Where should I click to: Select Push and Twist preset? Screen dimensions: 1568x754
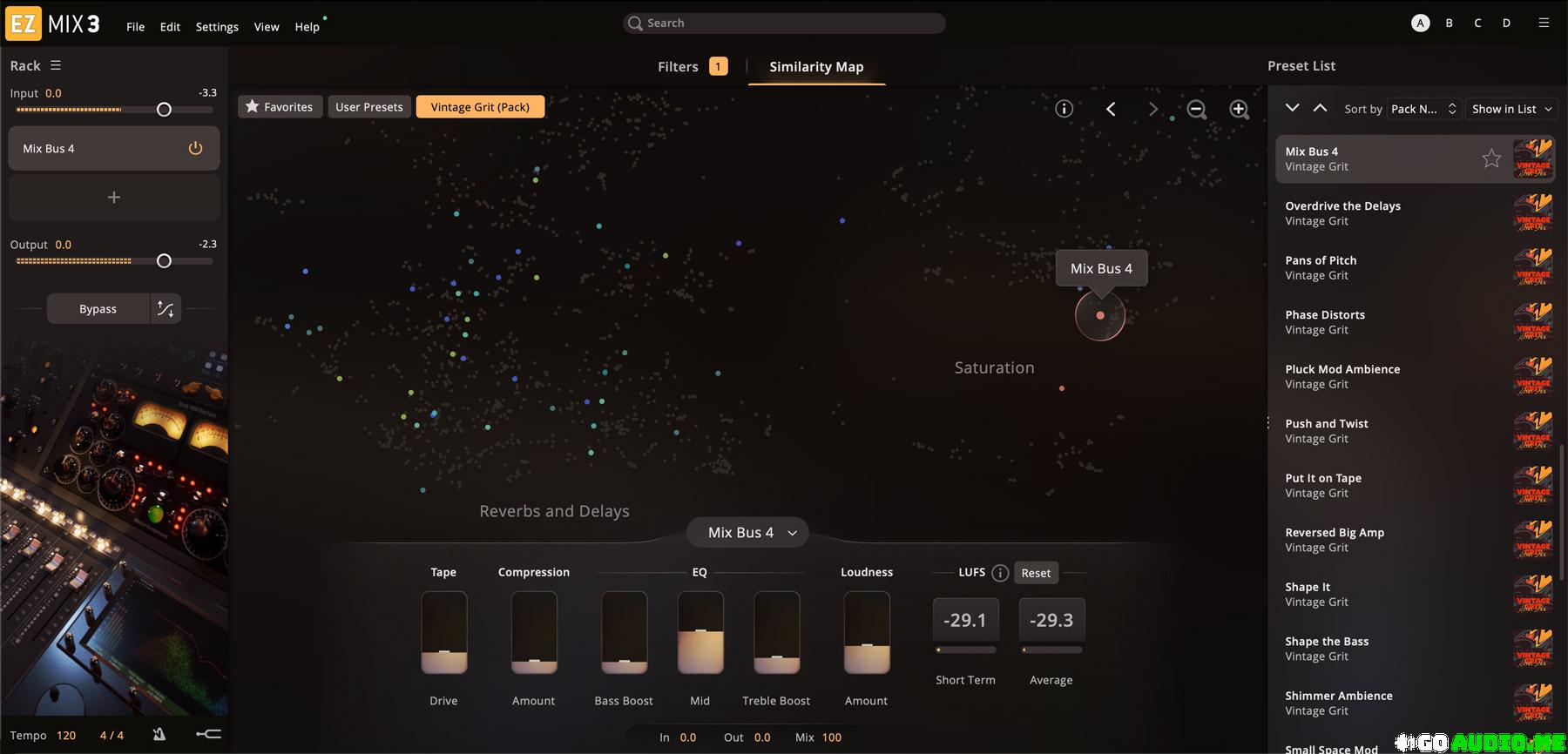click(1416, 431)
